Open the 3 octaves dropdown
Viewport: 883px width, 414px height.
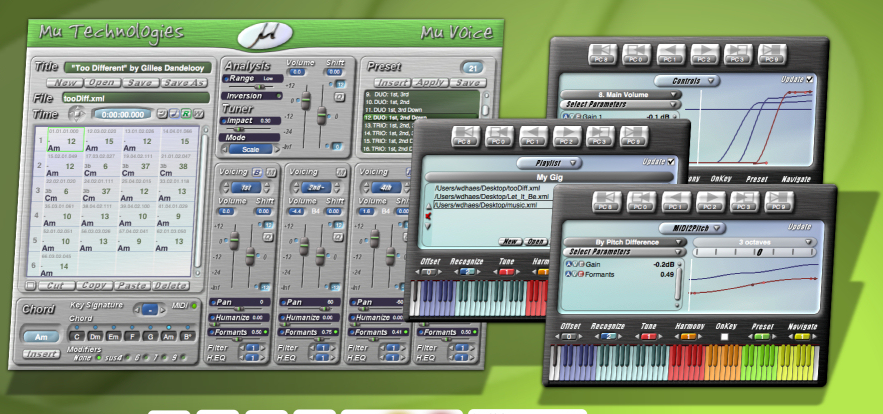pos(755,242)
